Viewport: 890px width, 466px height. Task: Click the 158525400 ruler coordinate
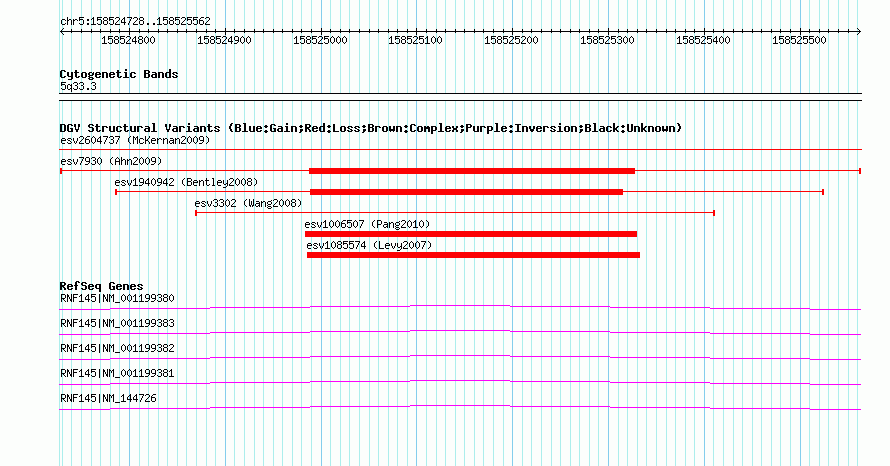tap(703, 40)
